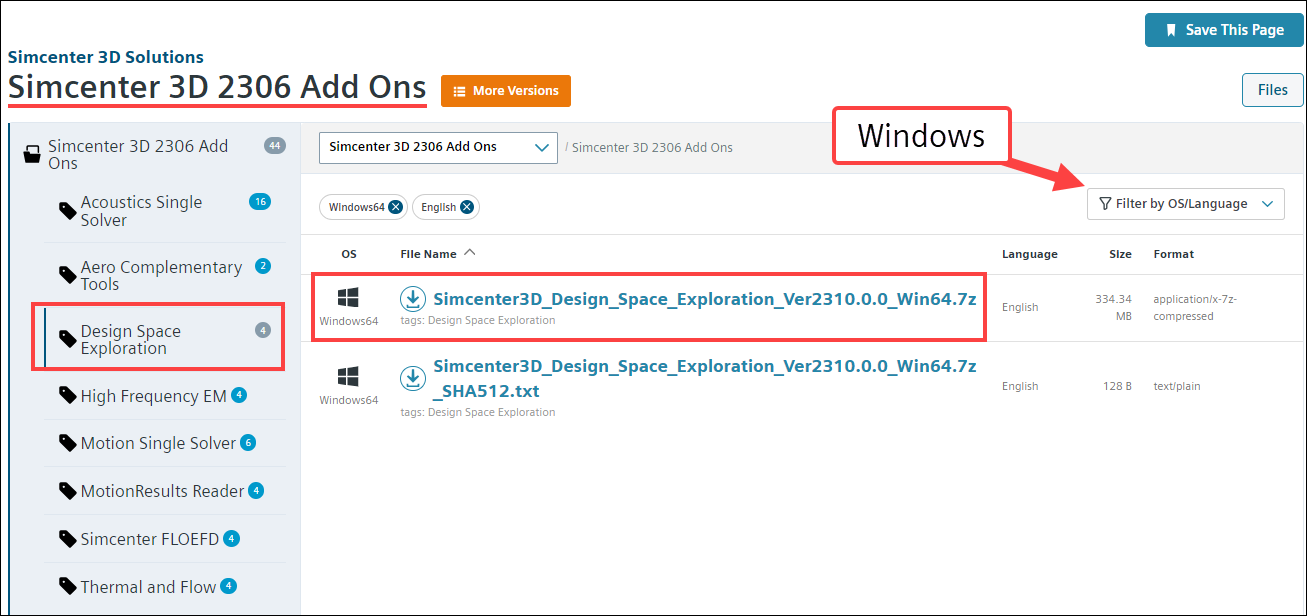Click the Windows logo icon in first file row

coord(348,298)
